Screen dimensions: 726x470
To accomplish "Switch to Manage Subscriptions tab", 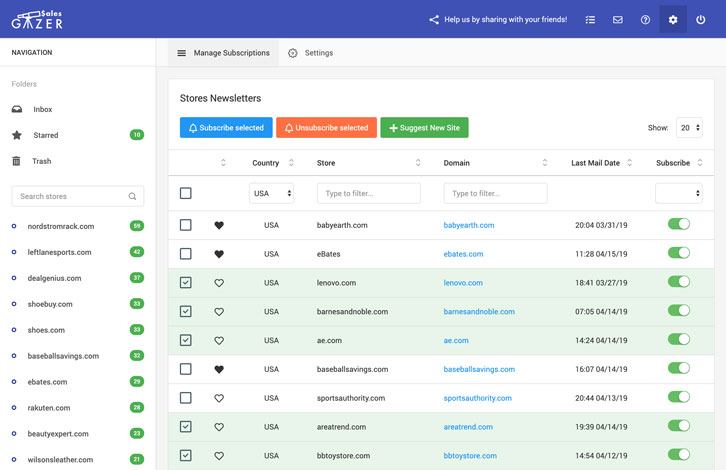I will coord(223,53).
